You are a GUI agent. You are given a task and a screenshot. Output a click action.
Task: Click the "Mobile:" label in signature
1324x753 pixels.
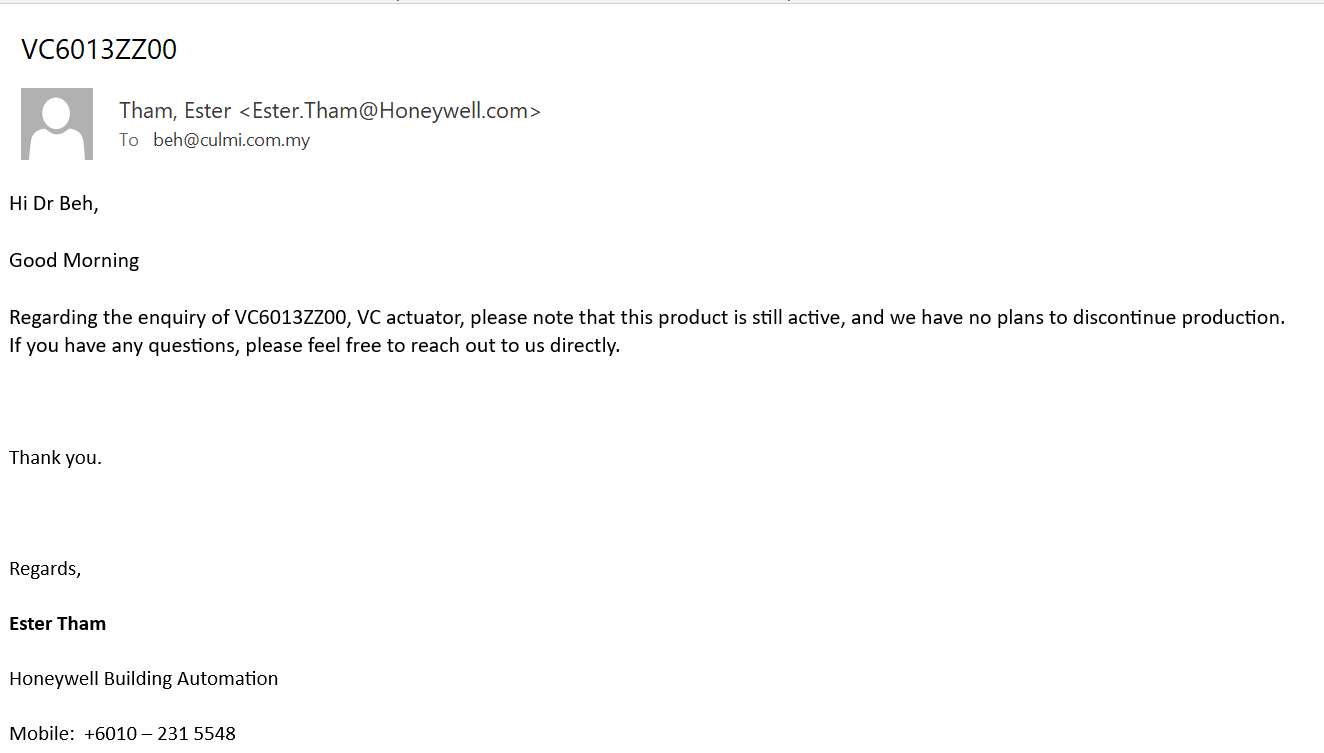[42, 734]
